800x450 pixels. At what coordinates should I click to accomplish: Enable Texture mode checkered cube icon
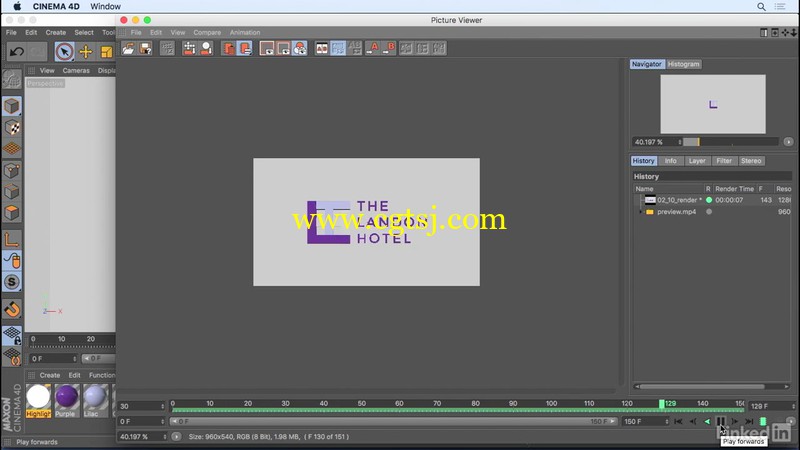pos(12,128)
